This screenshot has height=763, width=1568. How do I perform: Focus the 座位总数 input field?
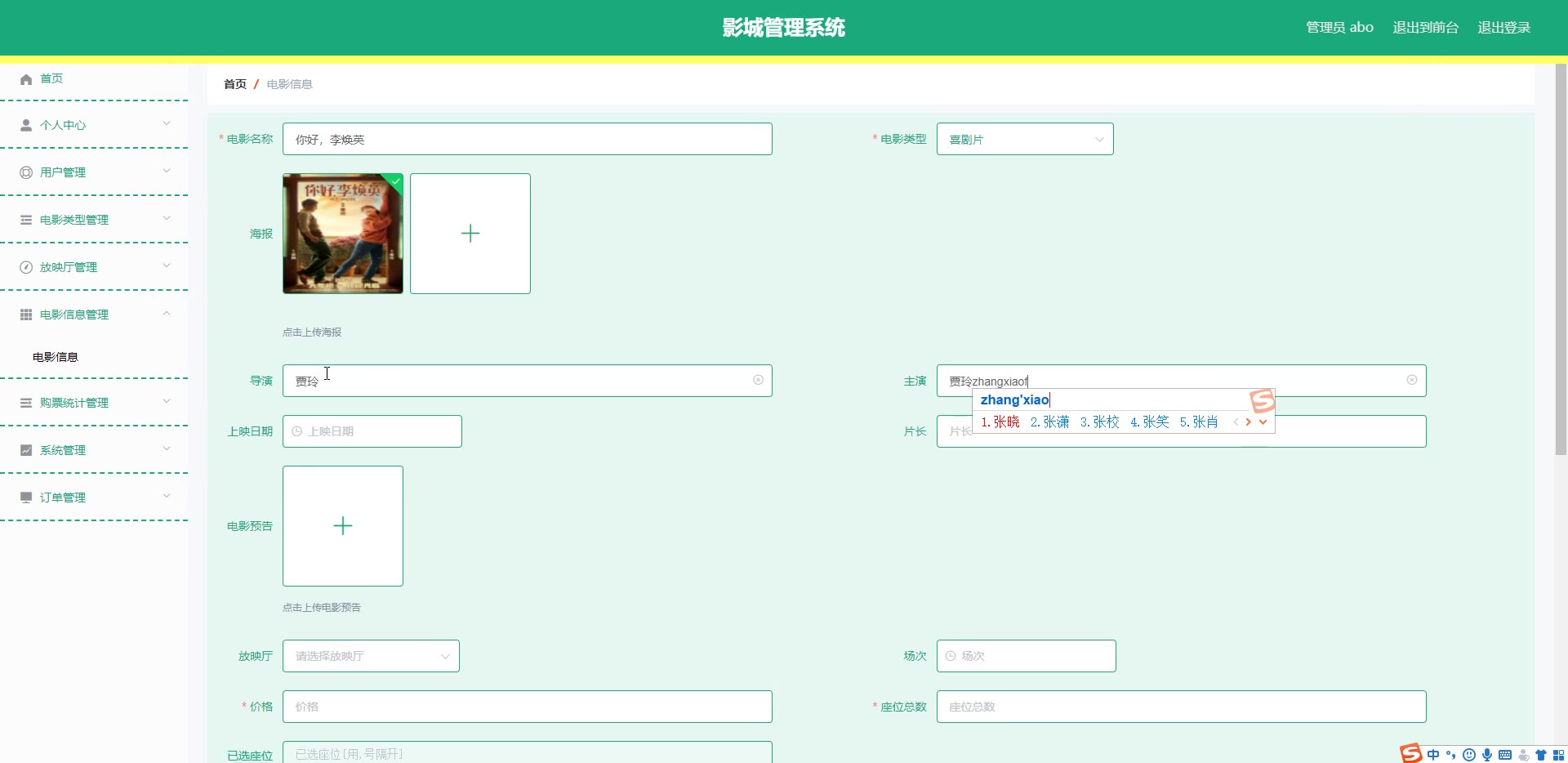coord(1182,707)
